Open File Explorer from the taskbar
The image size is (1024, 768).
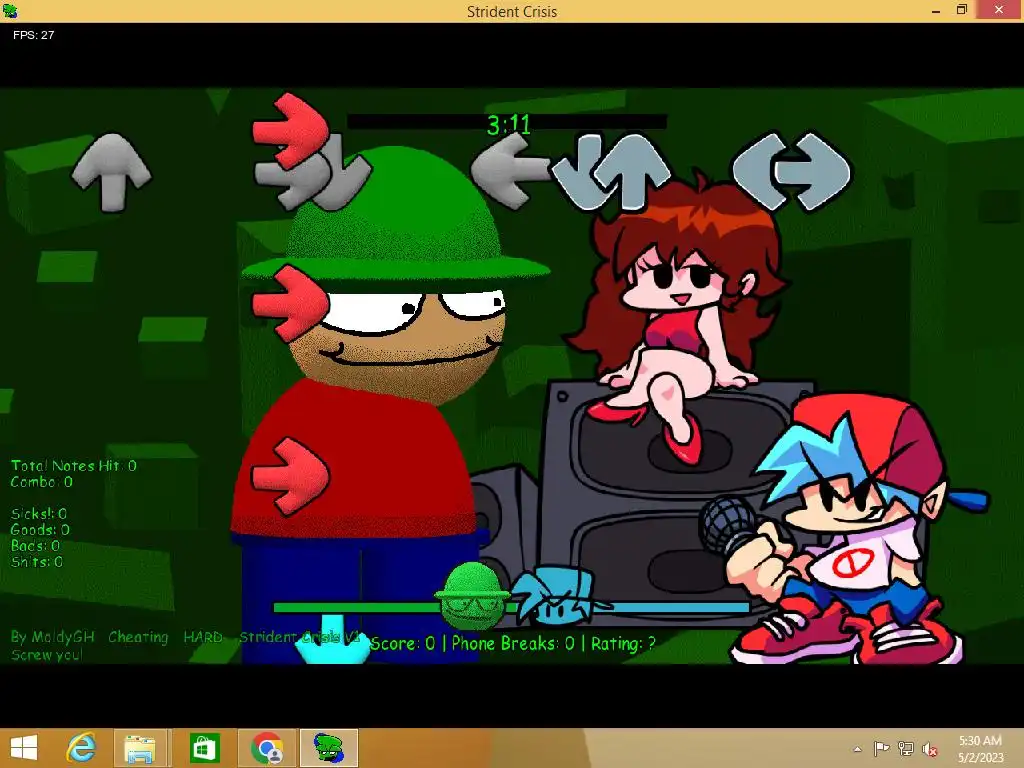[140, 748]
